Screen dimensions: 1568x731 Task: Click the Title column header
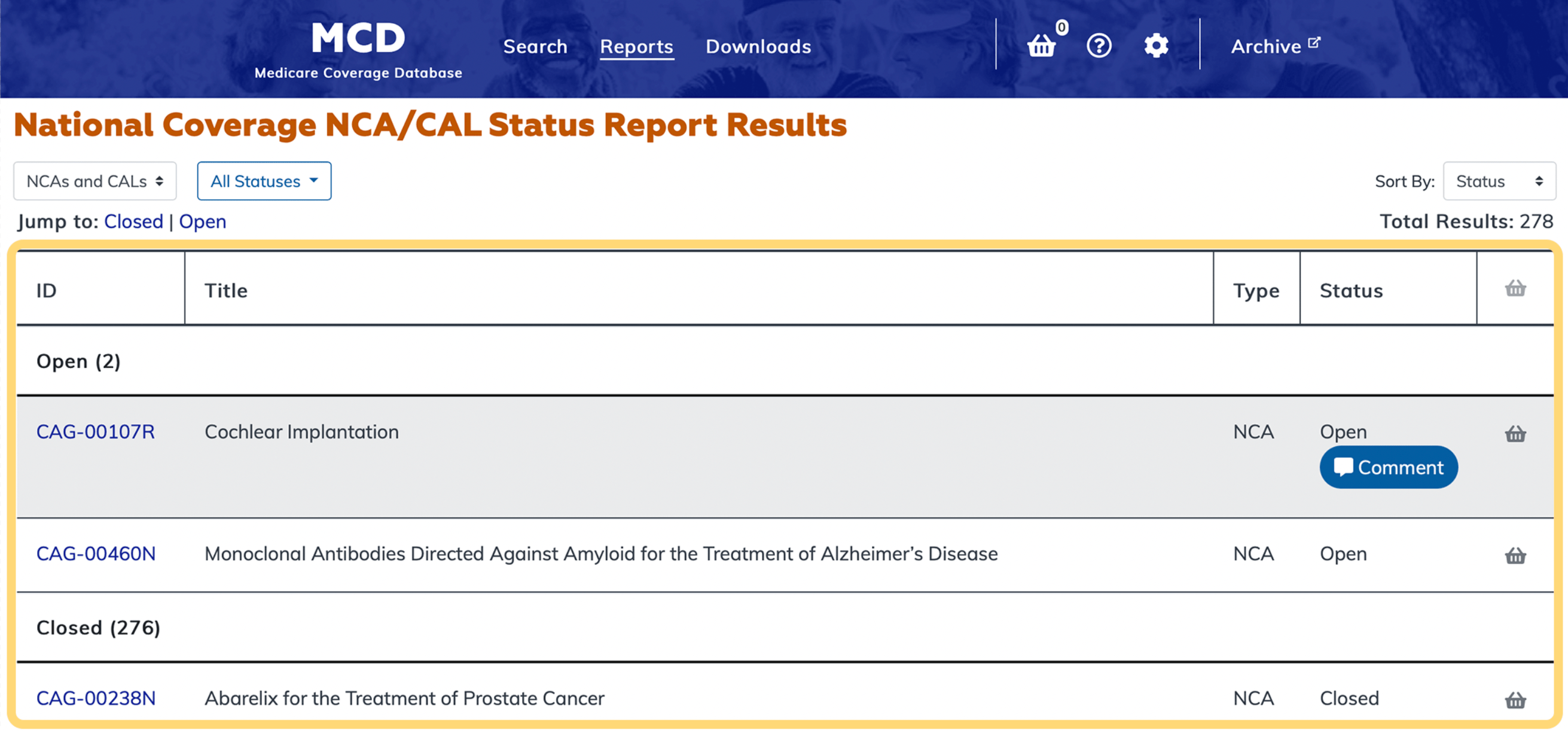[x=226, y=290]
